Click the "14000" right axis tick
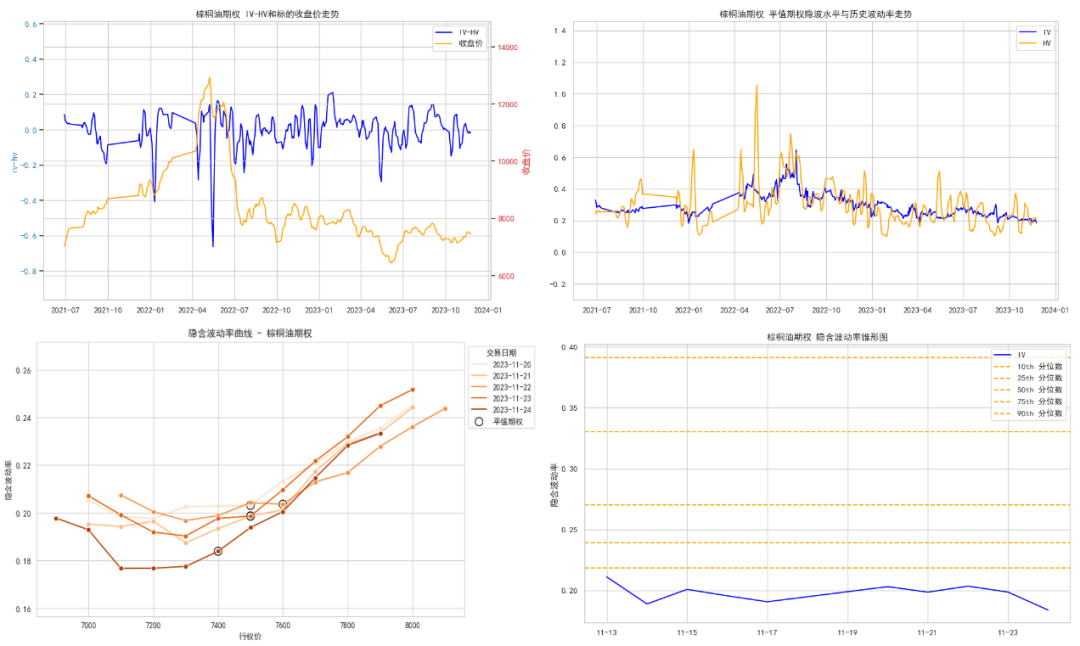The image size is (1080, 646). 508,48
